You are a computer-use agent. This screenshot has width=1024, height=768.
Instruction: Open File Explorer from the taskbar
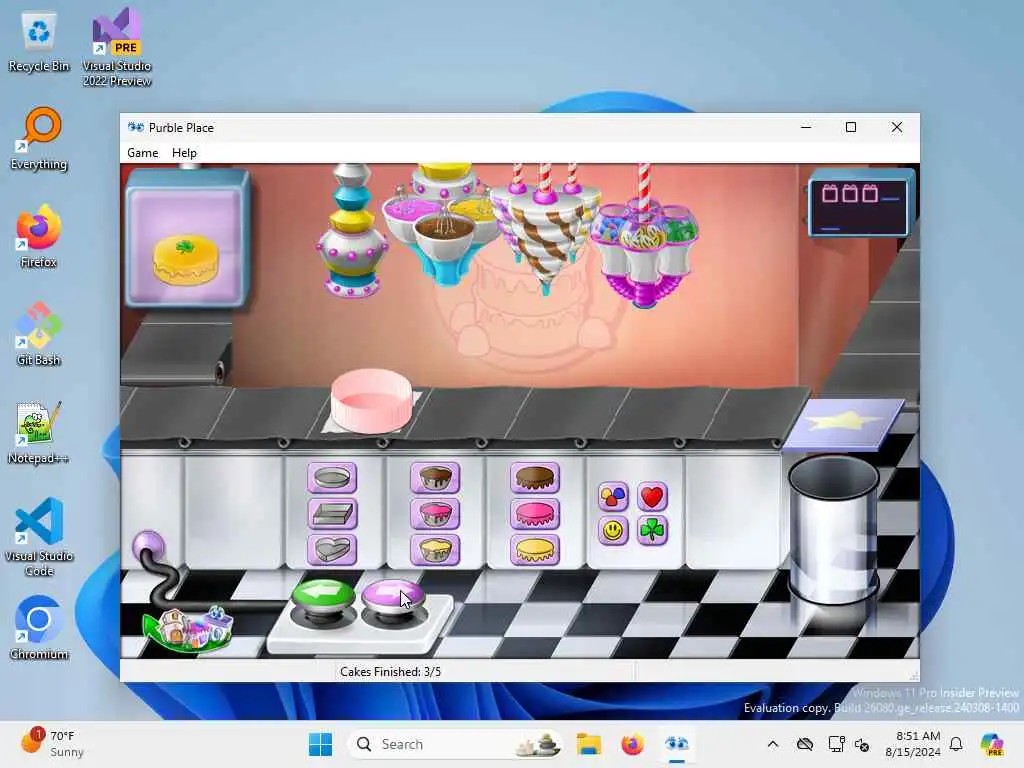[x=588, y=744]
